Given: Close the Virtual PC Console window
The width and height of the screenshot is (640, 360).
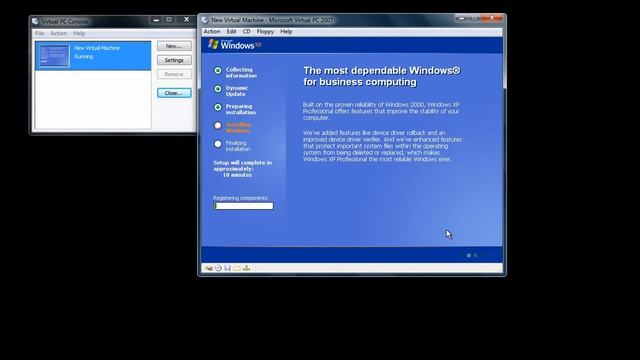Looking at the screenshot, I should 187,20.
